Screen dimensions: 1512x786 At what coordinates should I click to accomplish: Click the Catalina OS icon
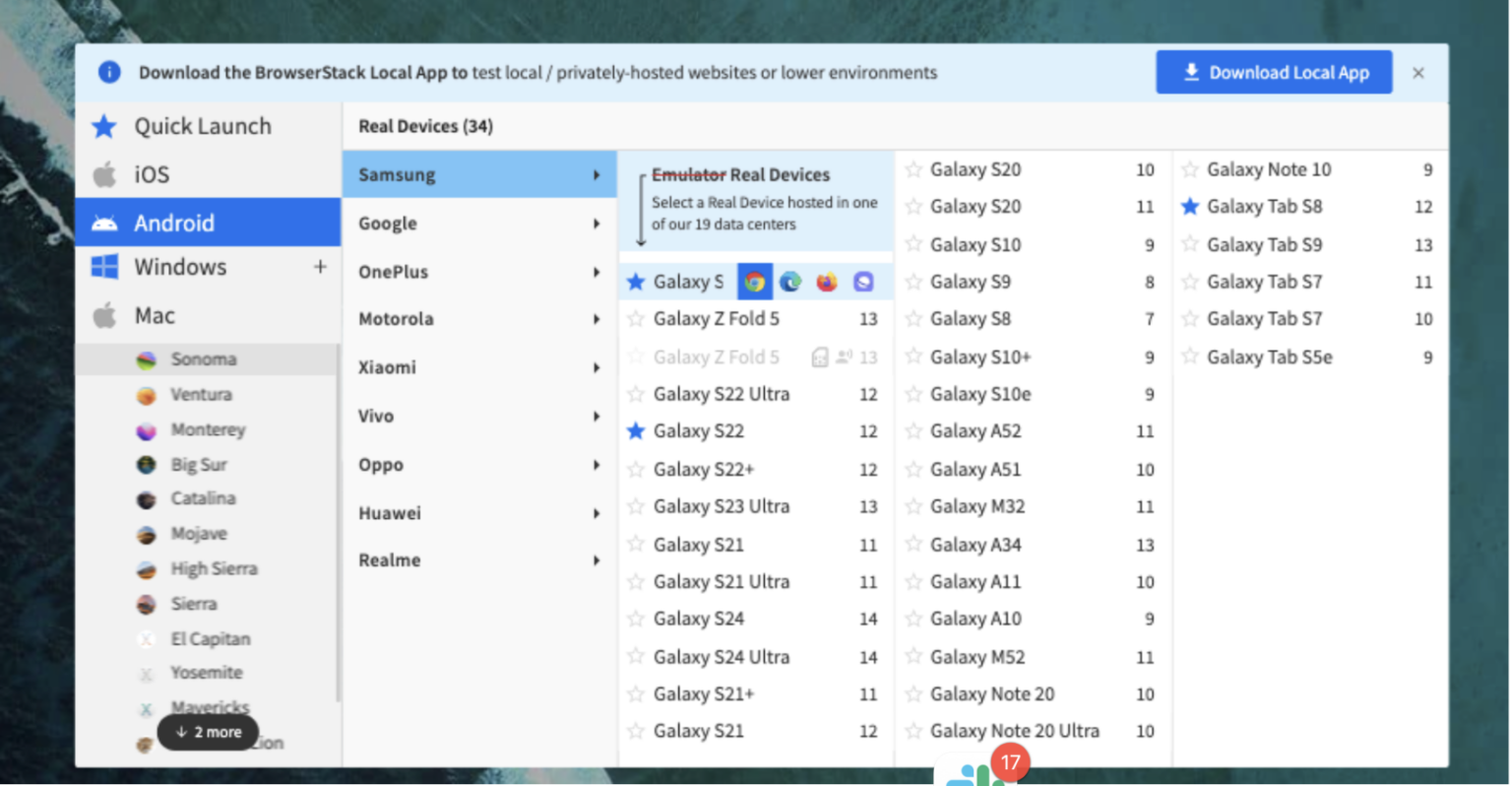(x=146, y=499)
